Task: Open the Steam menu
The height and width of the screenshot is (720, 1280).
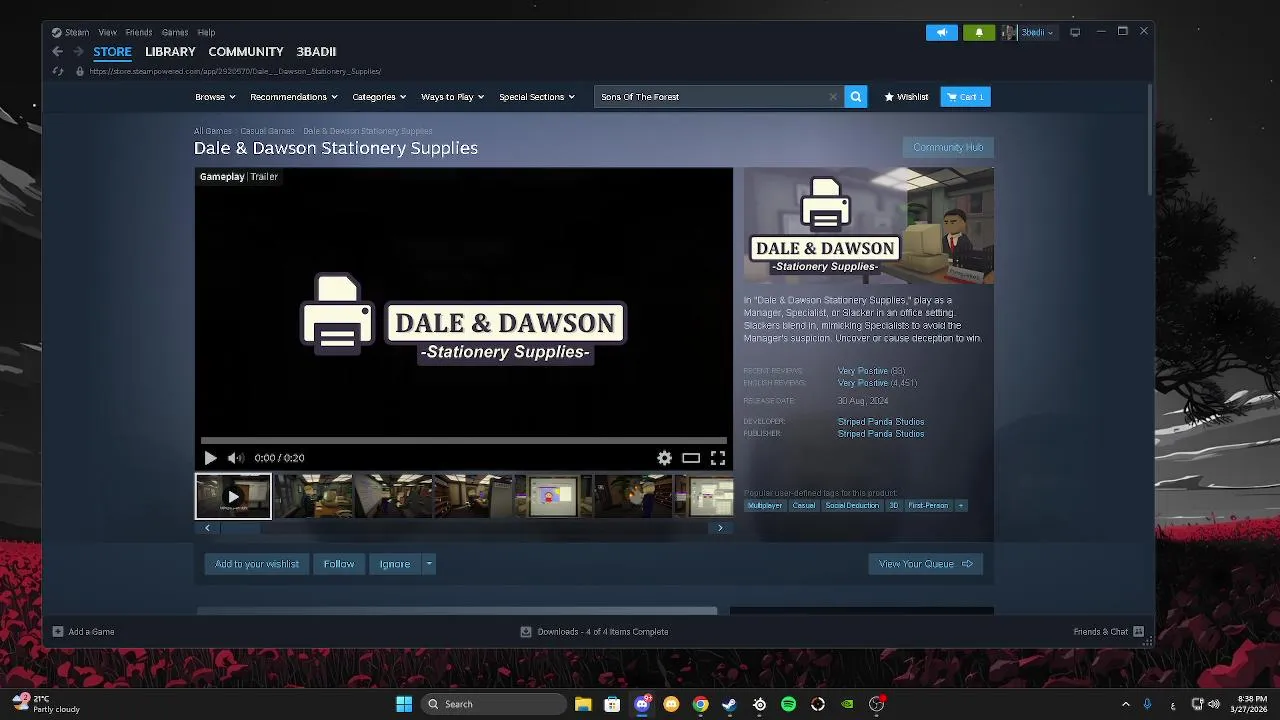Action: (x=77, y=32)
